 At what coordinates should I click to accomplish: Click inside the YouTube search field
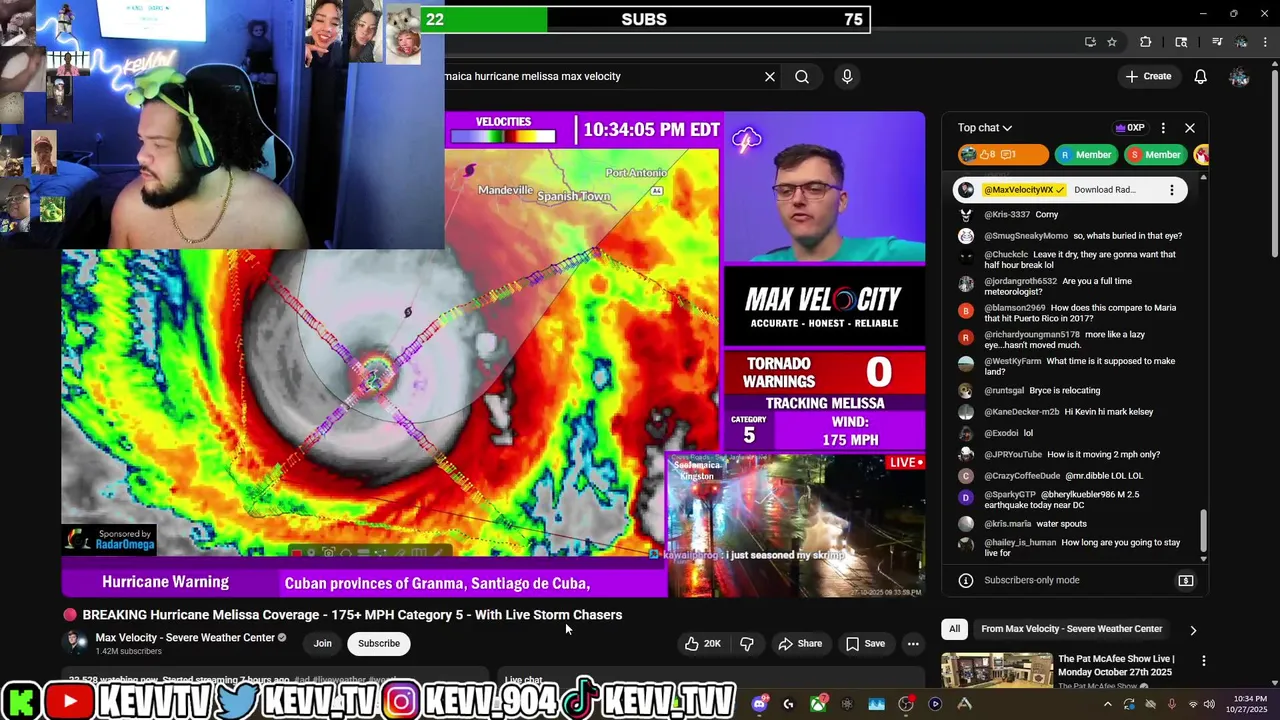600,76
